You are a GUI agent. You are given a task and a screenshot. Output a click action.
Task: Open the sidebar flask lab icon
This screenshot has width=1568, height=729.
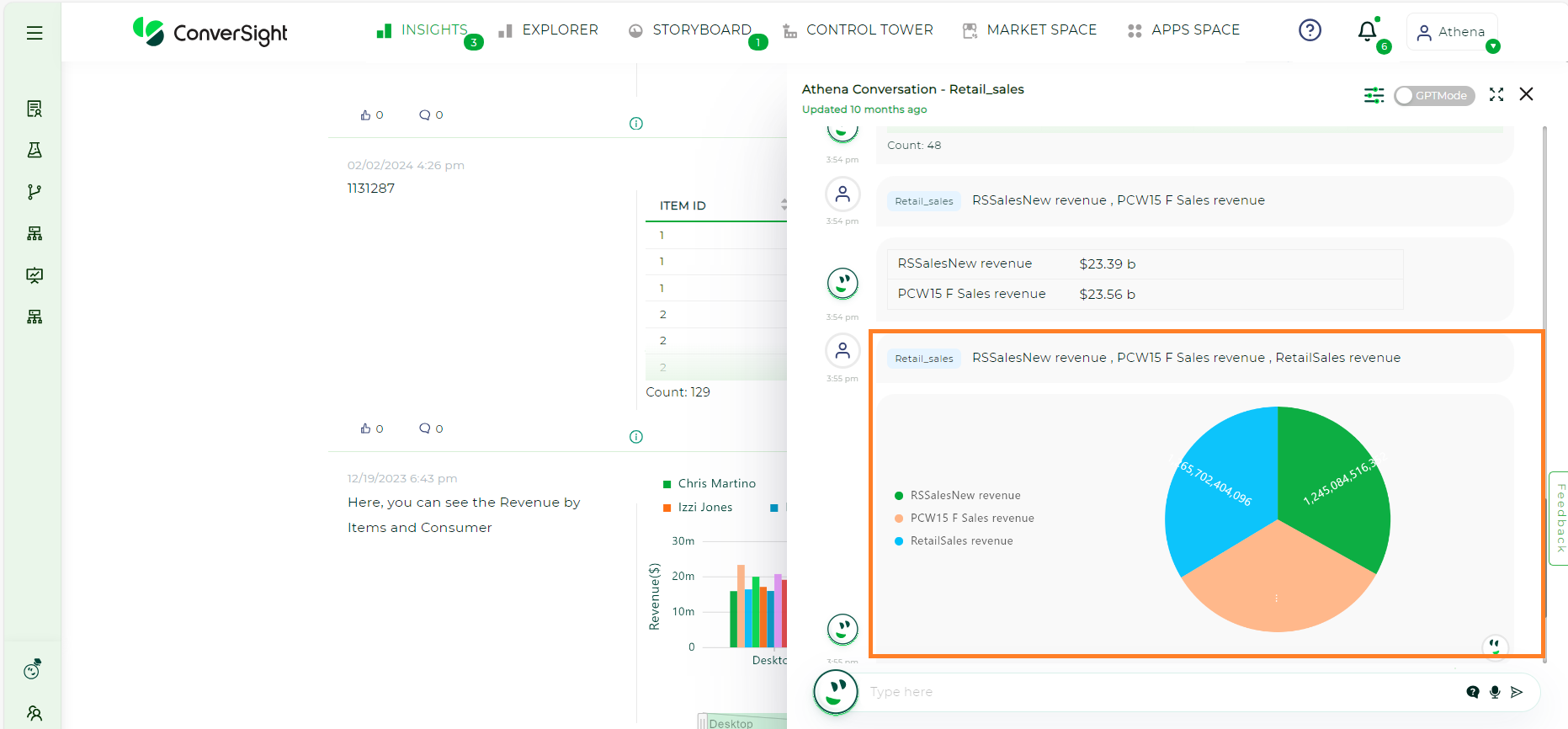35,150
